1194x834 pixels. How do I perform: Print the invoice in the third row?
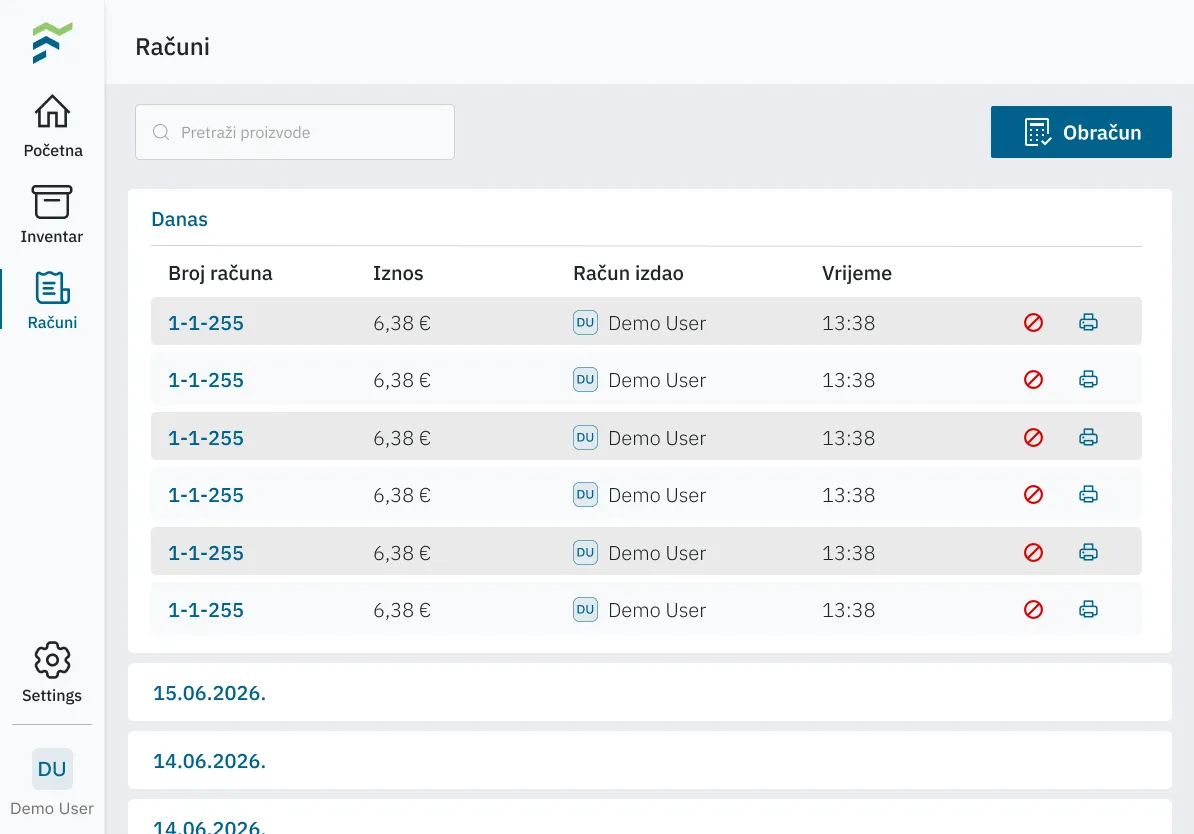[1088, 437]
